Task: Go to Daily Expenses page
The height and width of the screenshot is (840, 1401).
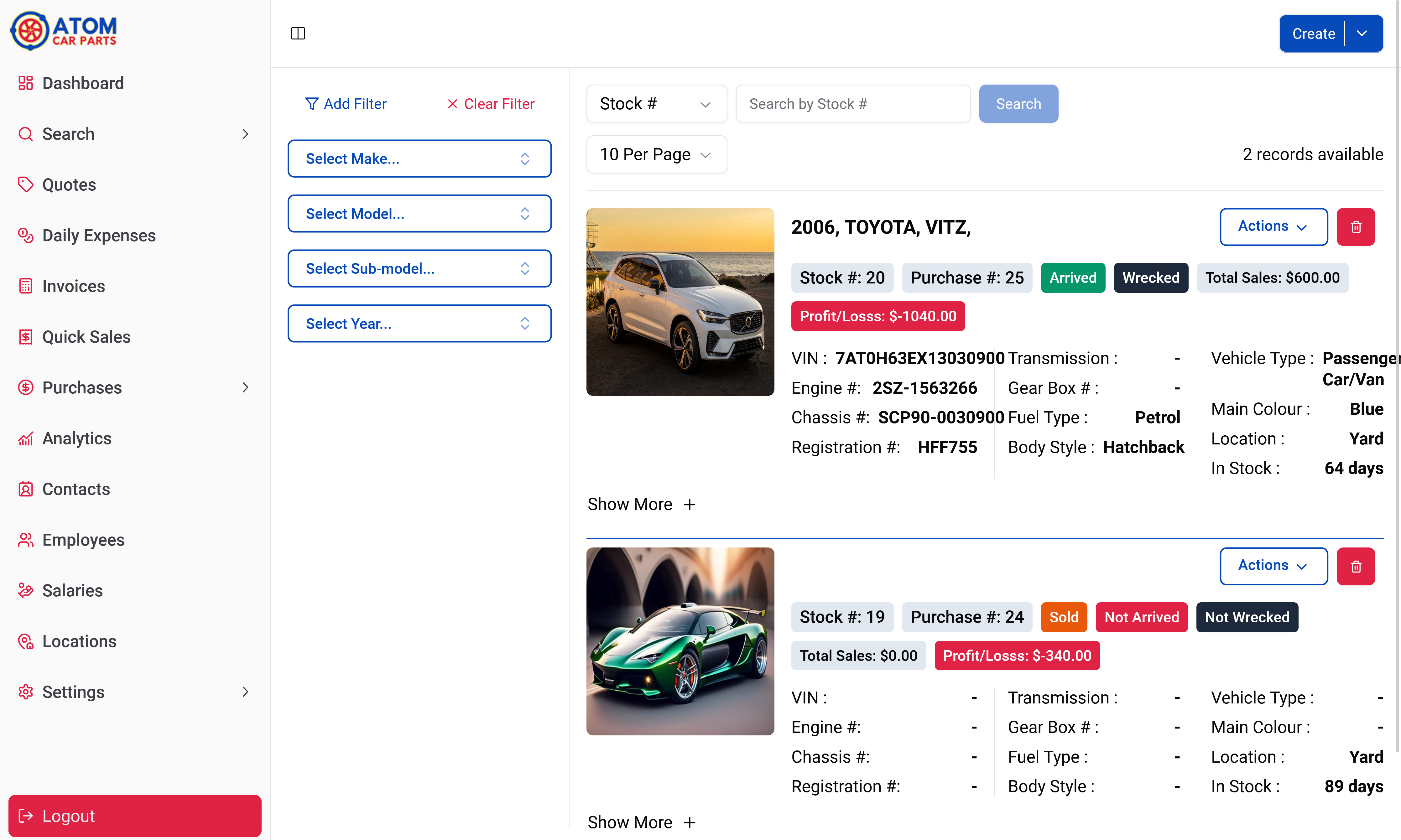Action: (x=98, y=236)
